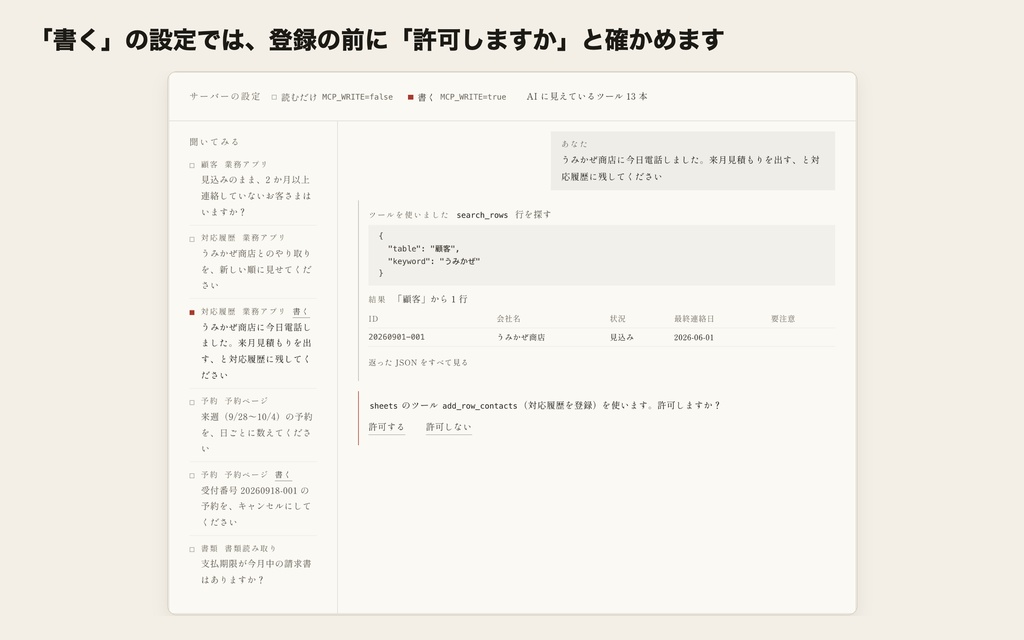Click the 2026-06-01 date cell
Image resolution: width=1024 pixels, height=640 pixels.
tap(694, 338)
